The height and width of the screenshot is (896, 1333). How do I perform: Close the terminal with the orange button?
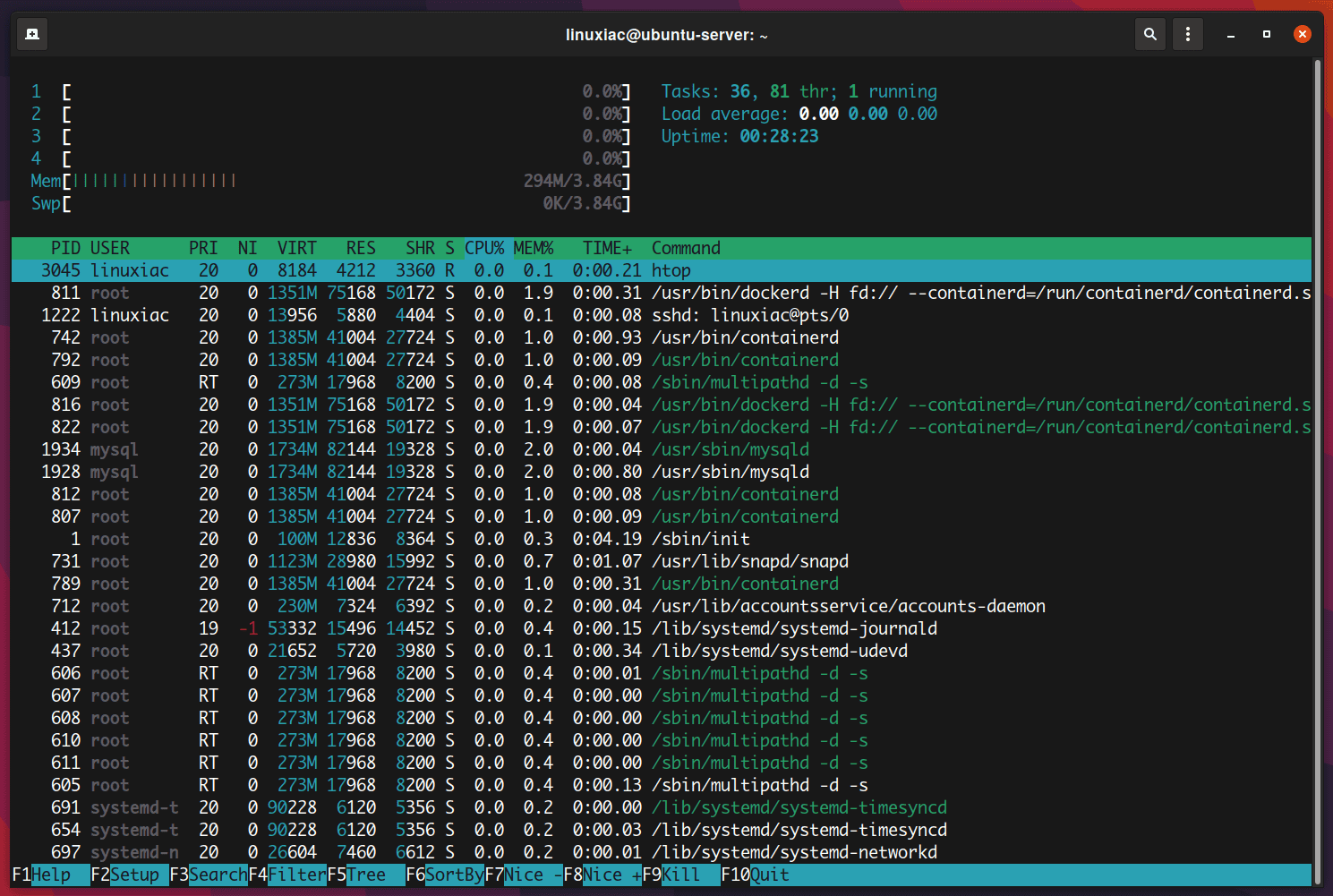click(x=1303, y=34)
